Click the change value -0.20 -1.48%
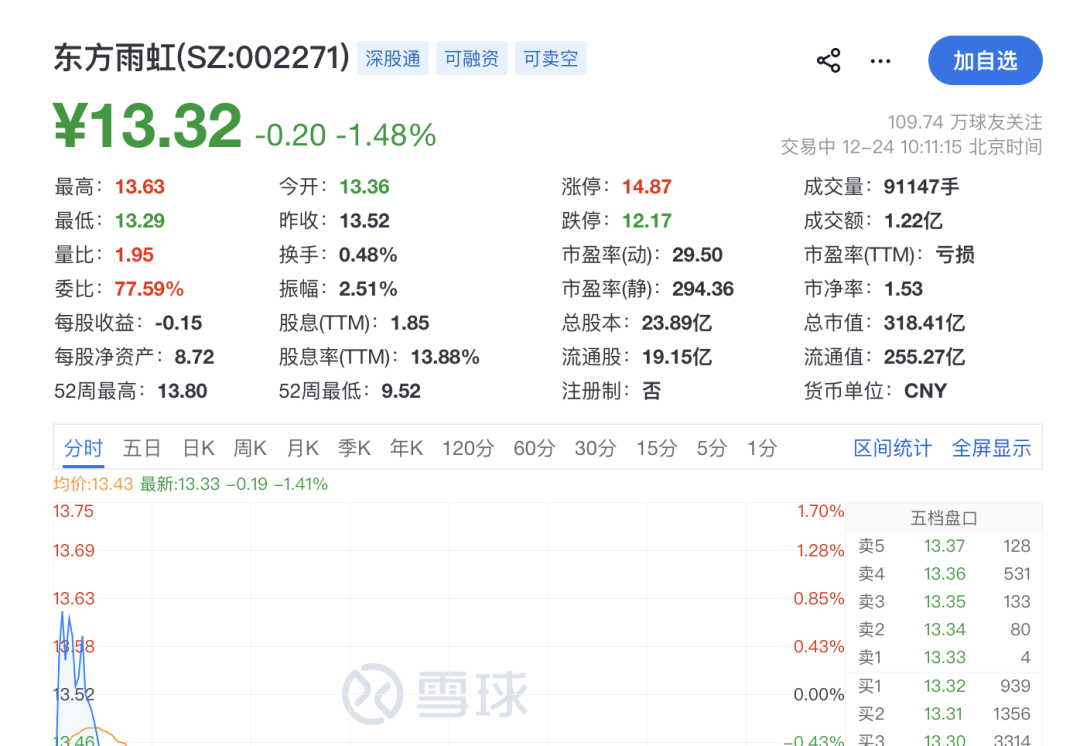 [345, 135]
